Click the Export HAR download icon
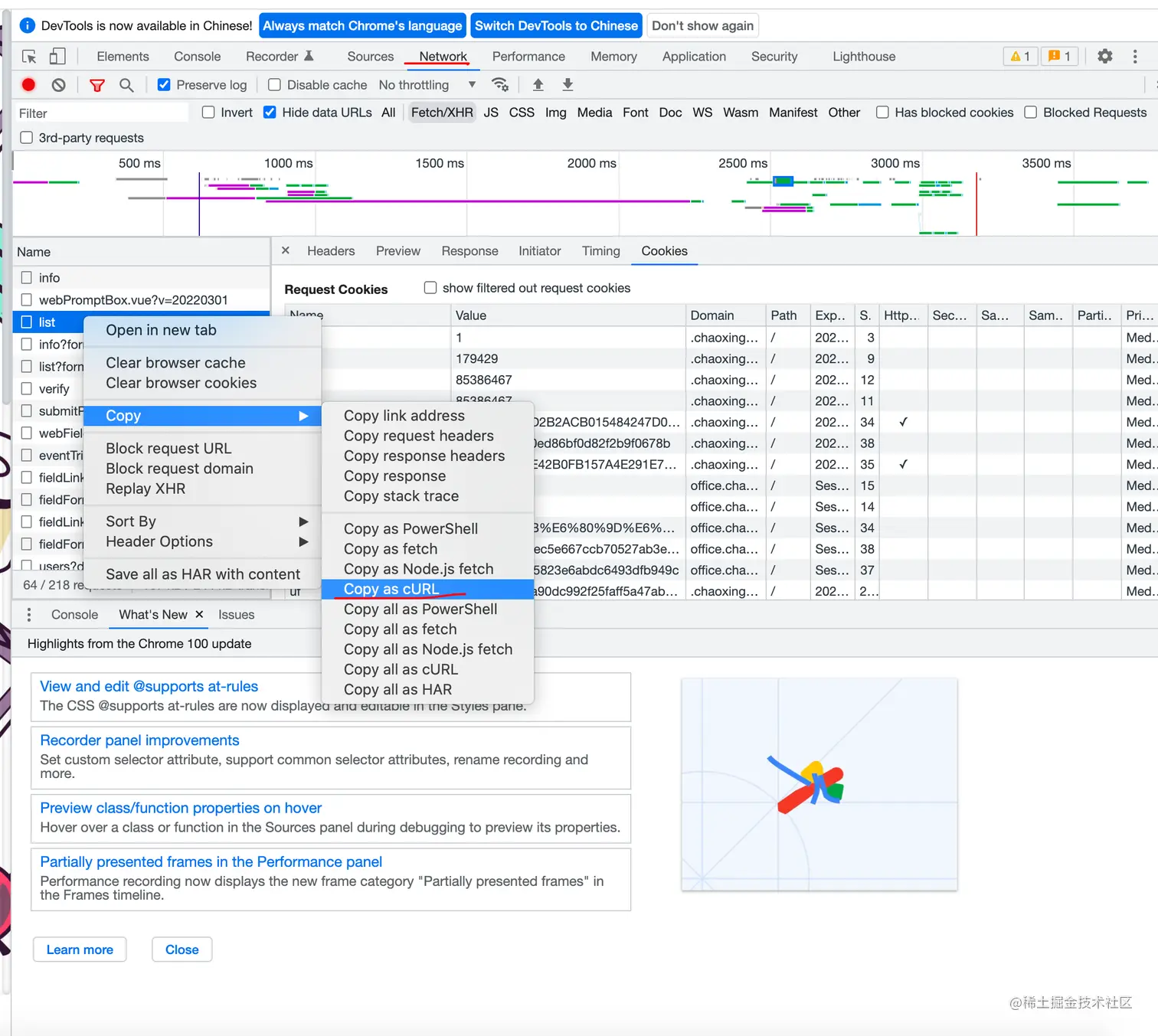Viewport: 1158px width, 1036px height. [568, 84]
